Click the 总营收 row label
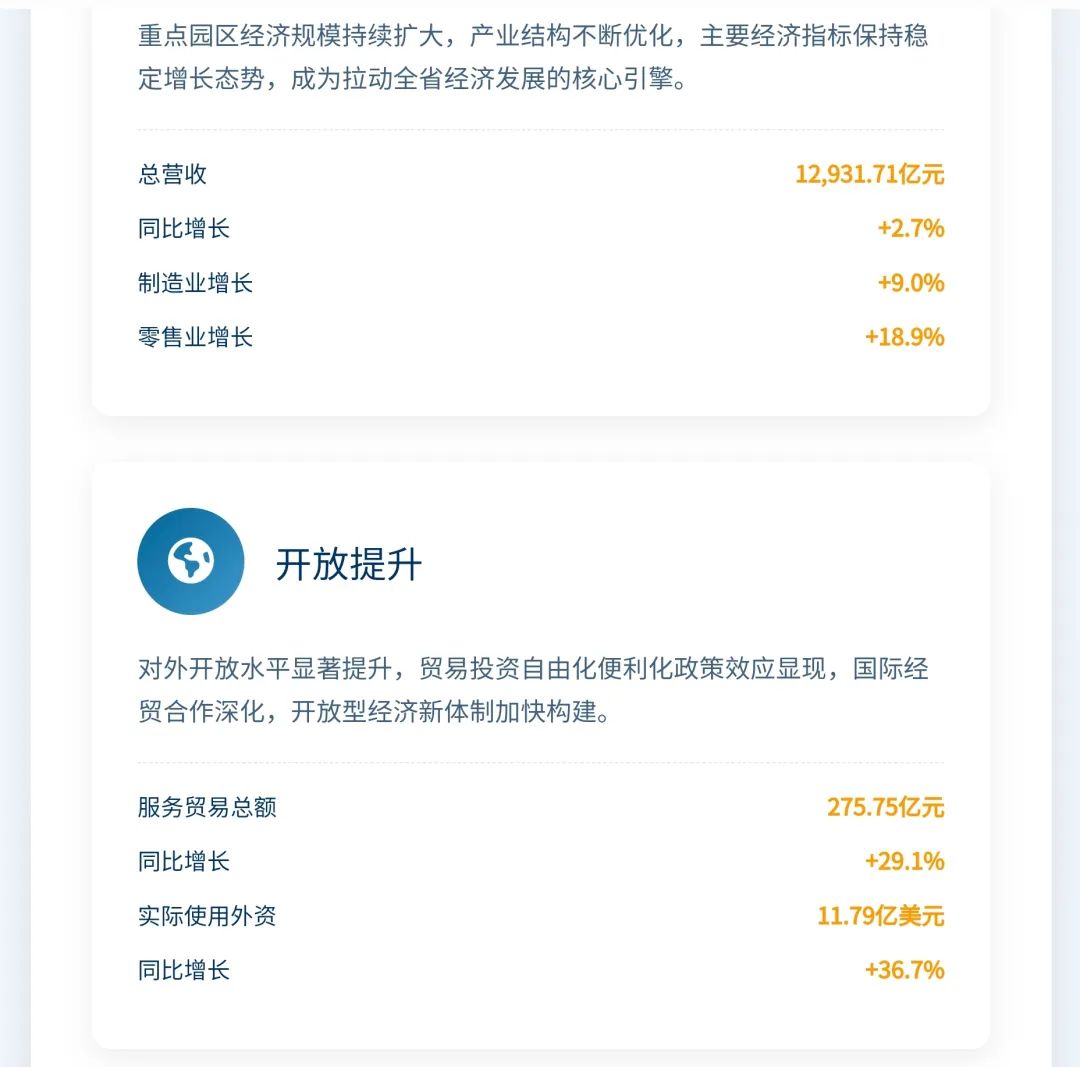This screenshot has width=1080, height=1067. coord(172,174)
